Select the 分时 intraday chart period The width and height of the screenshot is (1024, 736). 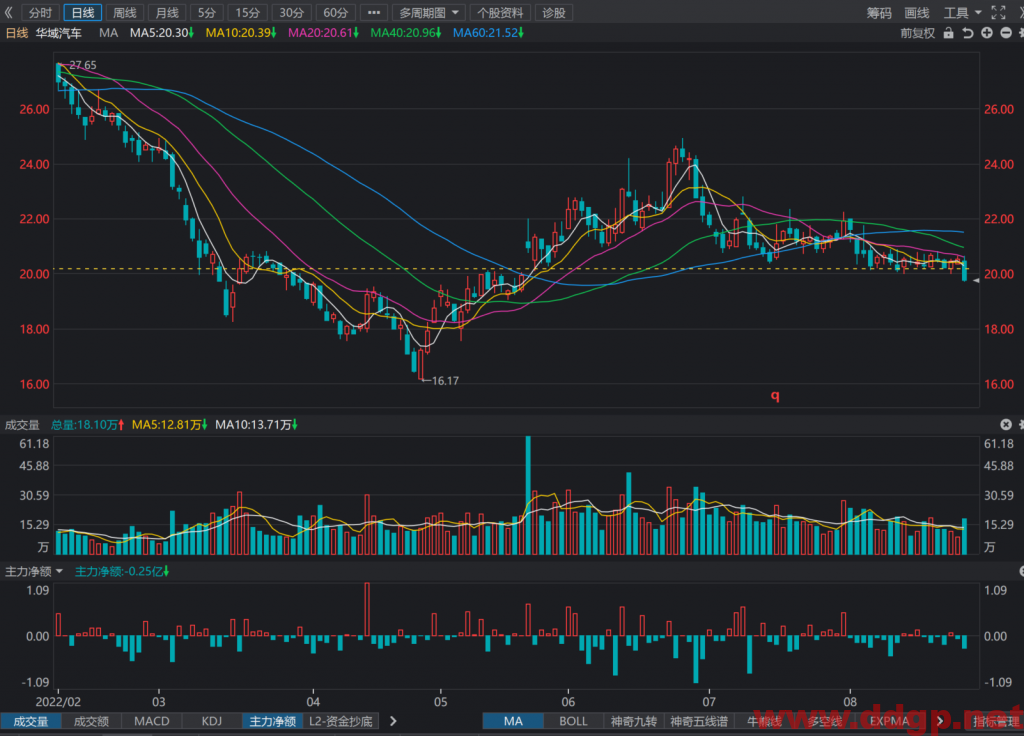pos(40,12)
